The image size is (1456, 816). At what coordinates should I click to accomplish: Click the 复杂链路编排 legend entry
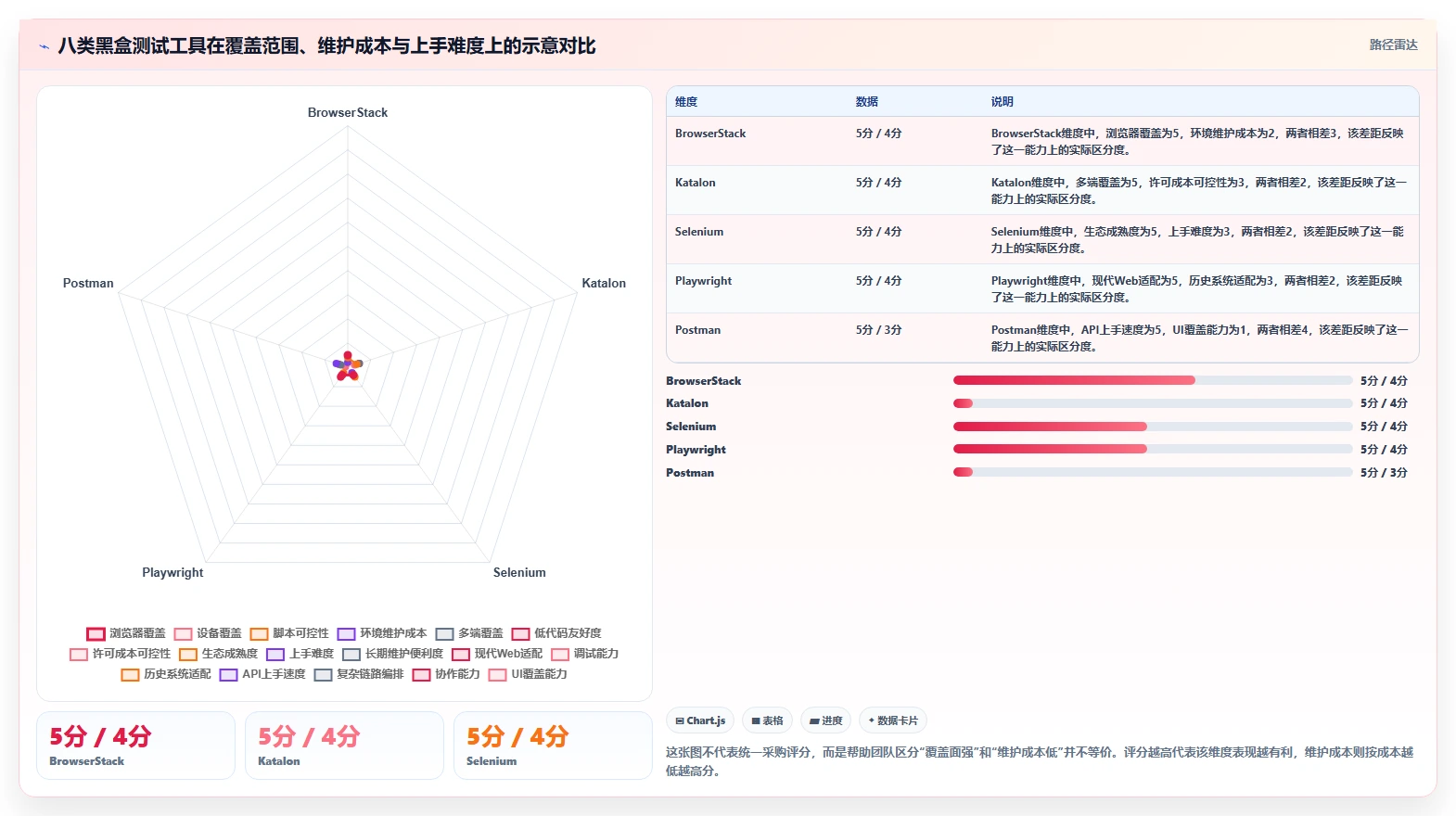(x=359, y=674)
